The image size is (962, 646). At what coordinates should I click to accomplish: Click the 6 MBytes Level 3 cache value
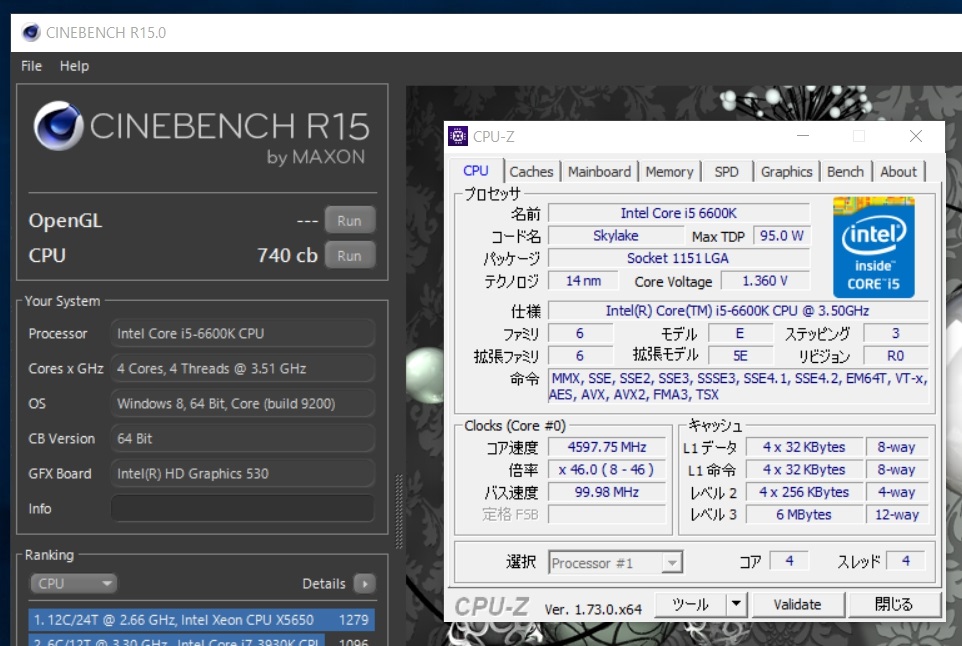pos(804,515)
